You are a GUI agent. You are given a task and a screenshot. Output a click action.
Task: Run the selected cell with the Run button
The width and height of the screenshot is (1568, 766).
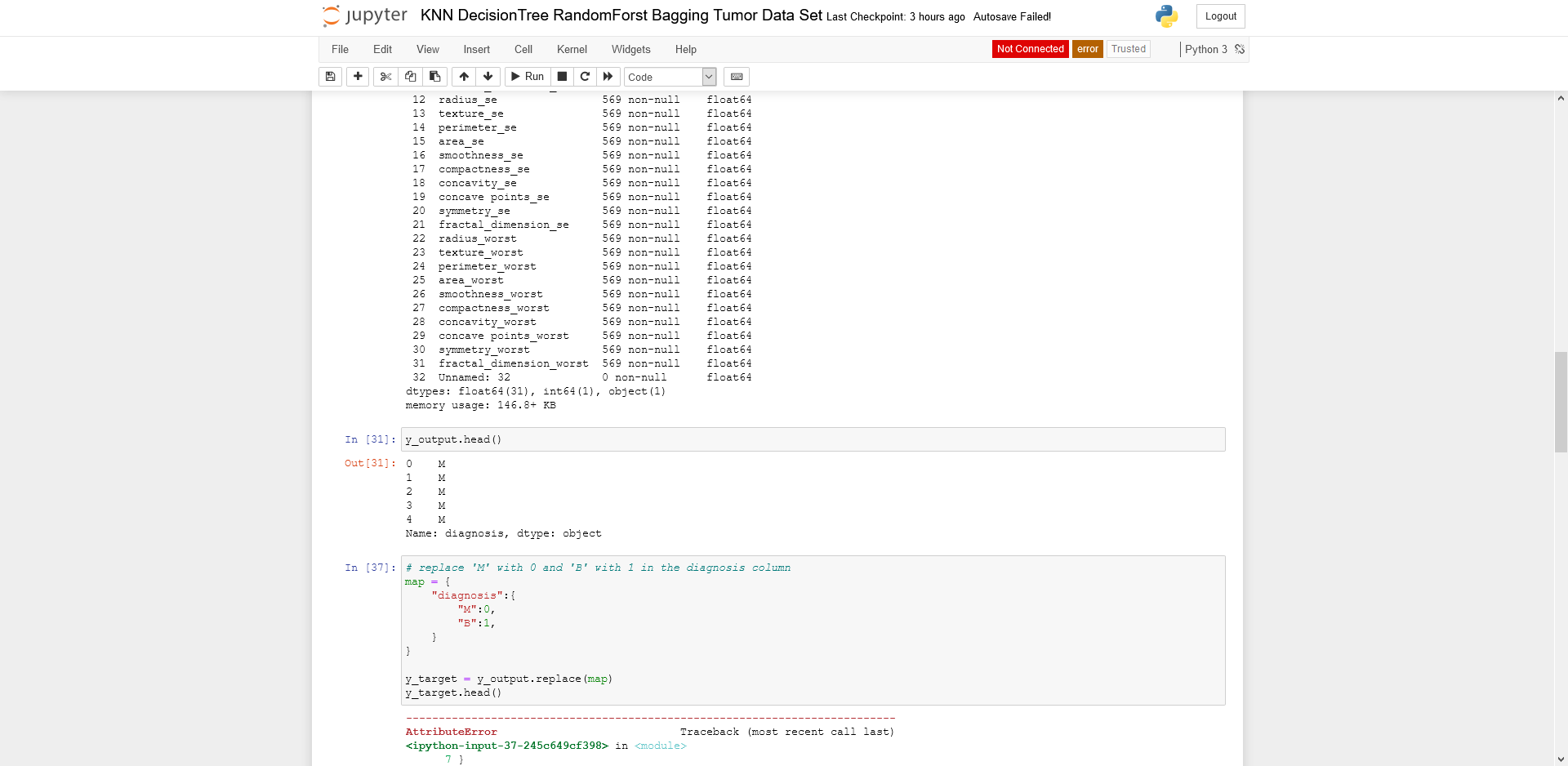pyautogui.click(x=528, y=77)
